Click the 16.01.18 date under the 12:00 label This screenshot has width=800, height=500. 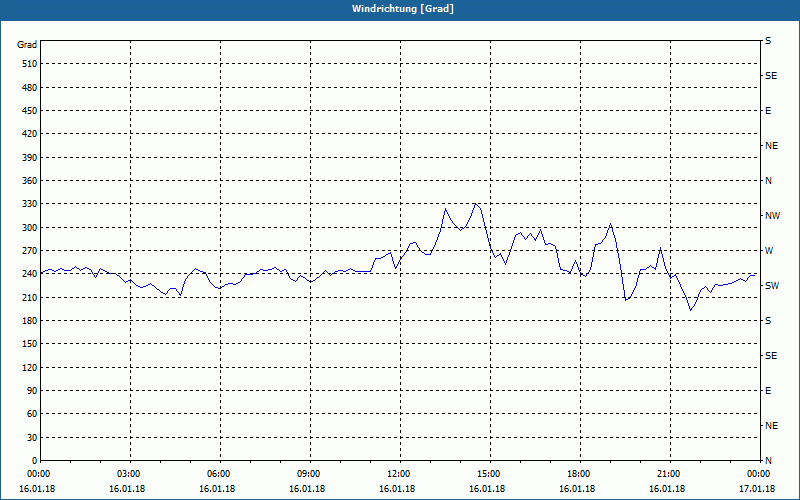click(x=397, y=489)
